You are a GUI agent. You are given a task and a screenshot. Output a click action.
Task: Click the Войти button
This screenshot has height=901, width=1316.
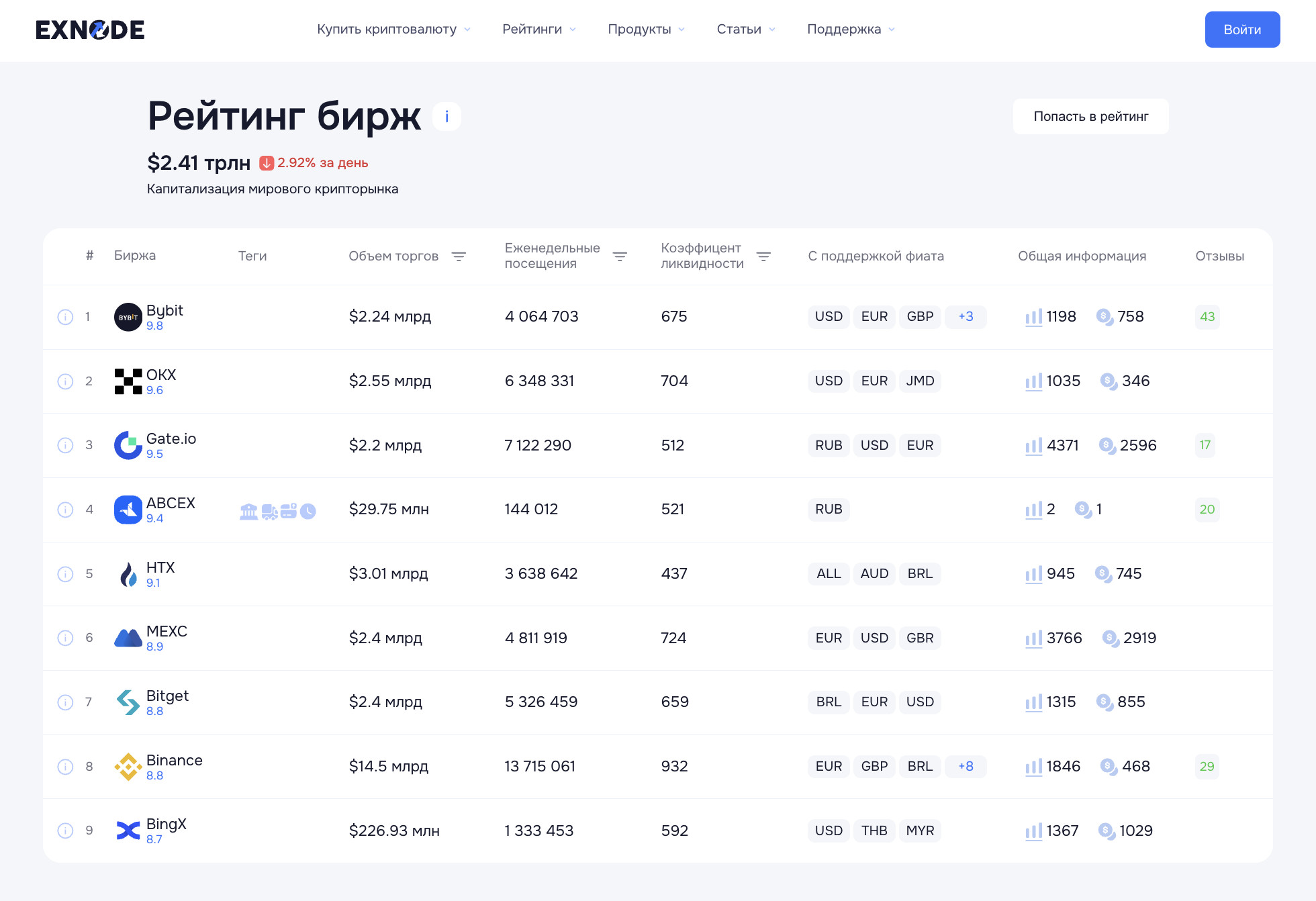pyautogui.click(x=1242, y=30)
